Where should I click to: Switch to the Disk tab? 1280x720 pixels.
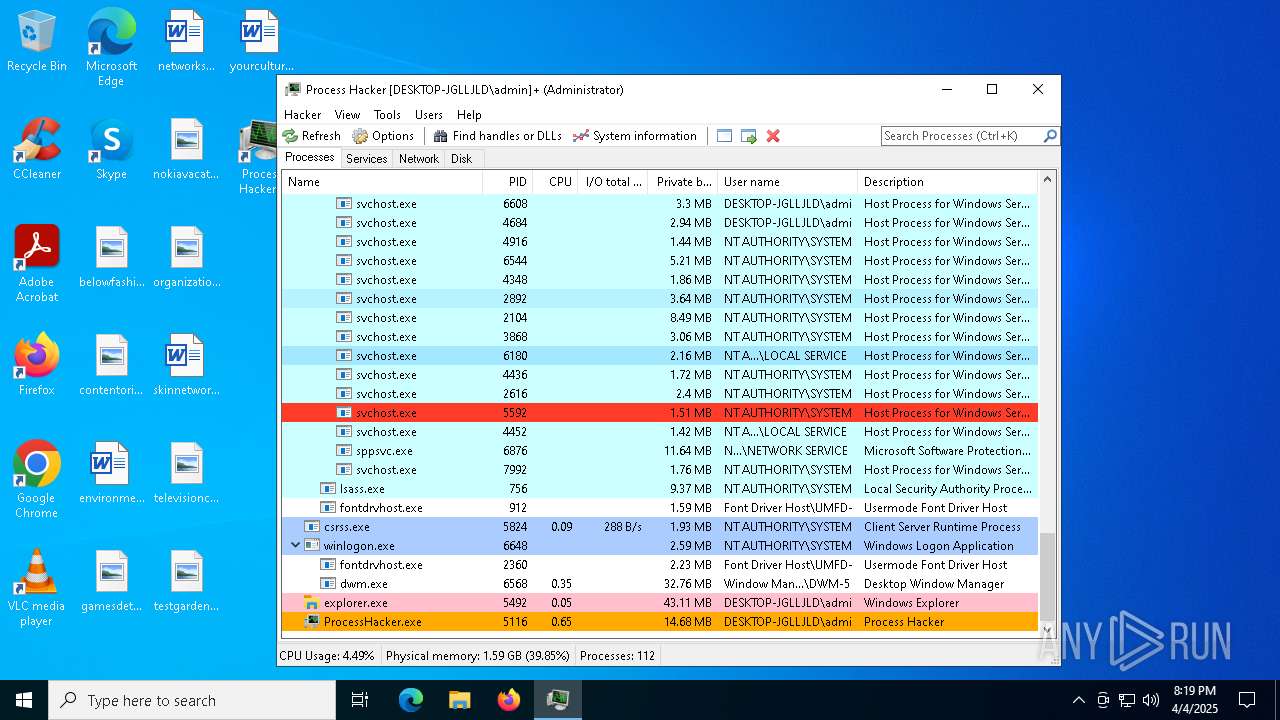(462, 159)
